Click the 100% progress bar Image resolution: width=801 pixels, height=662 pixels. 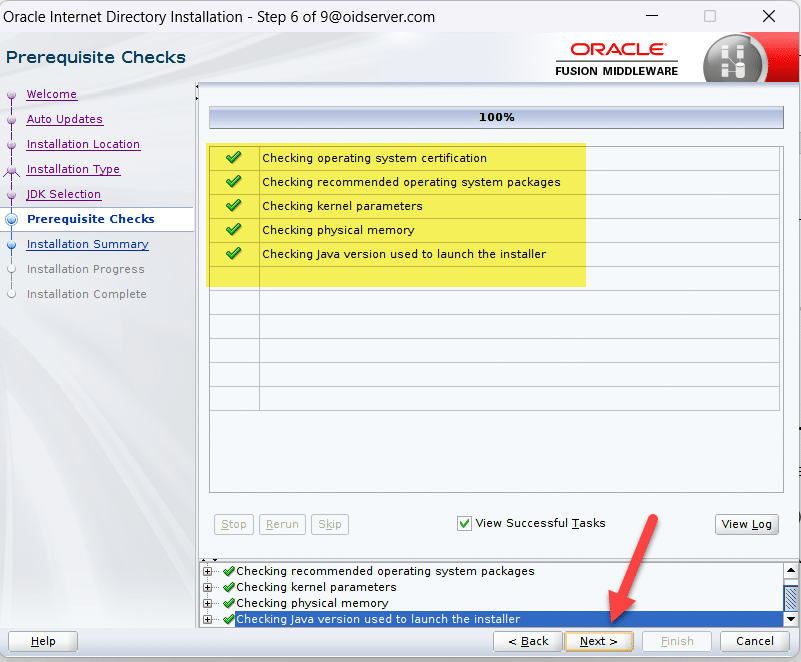(x=496, y=118)
